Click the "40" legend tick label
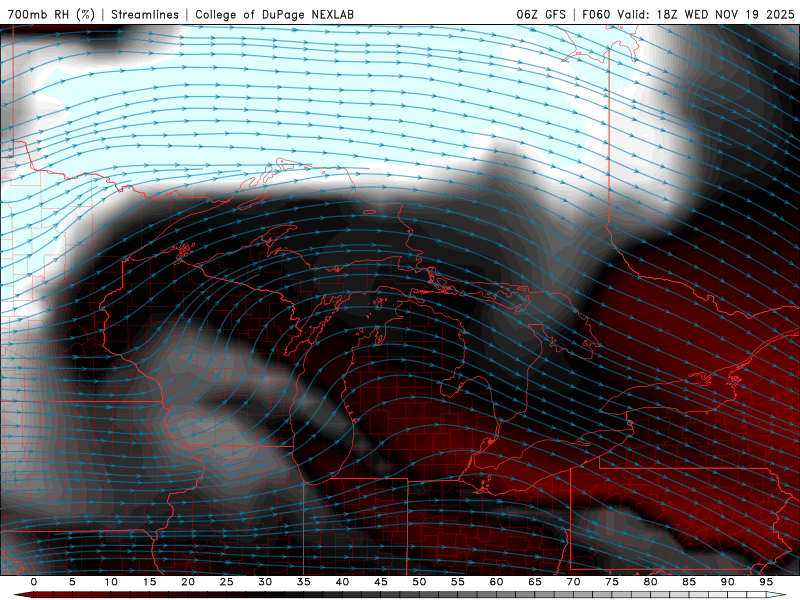Image resolution: width=800 pixels, height=600 pixels. point(342,582)
